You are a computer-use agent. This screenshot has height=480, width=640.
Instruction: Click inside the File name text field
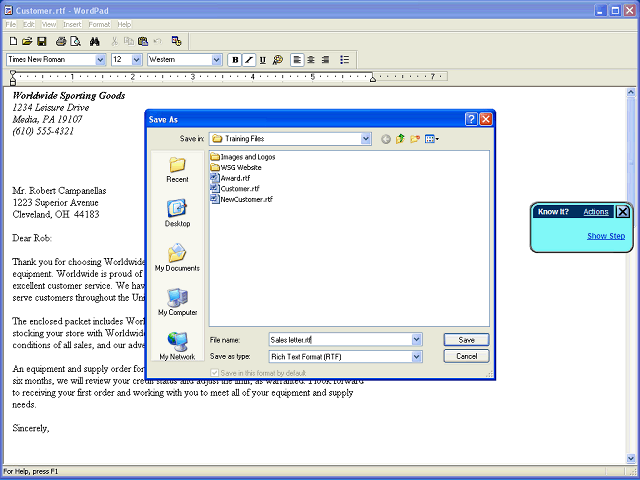(340, 340)
